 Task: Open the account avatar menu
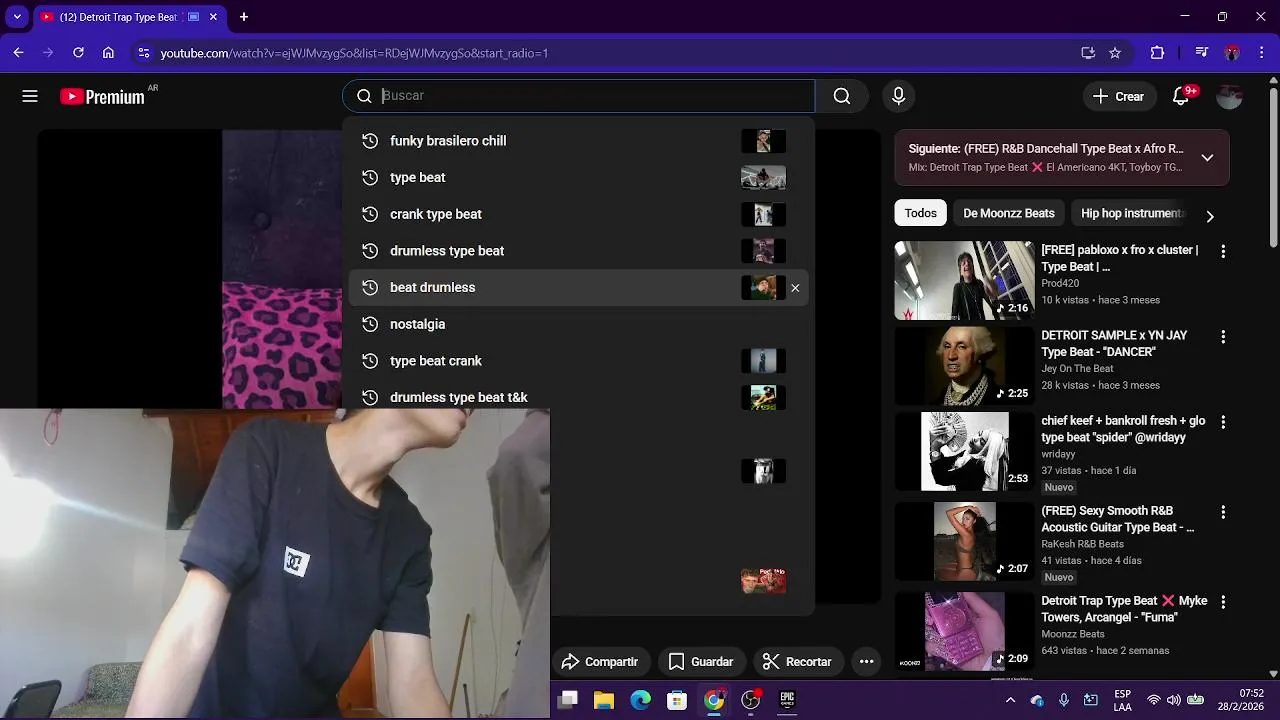click(1229, 96)
